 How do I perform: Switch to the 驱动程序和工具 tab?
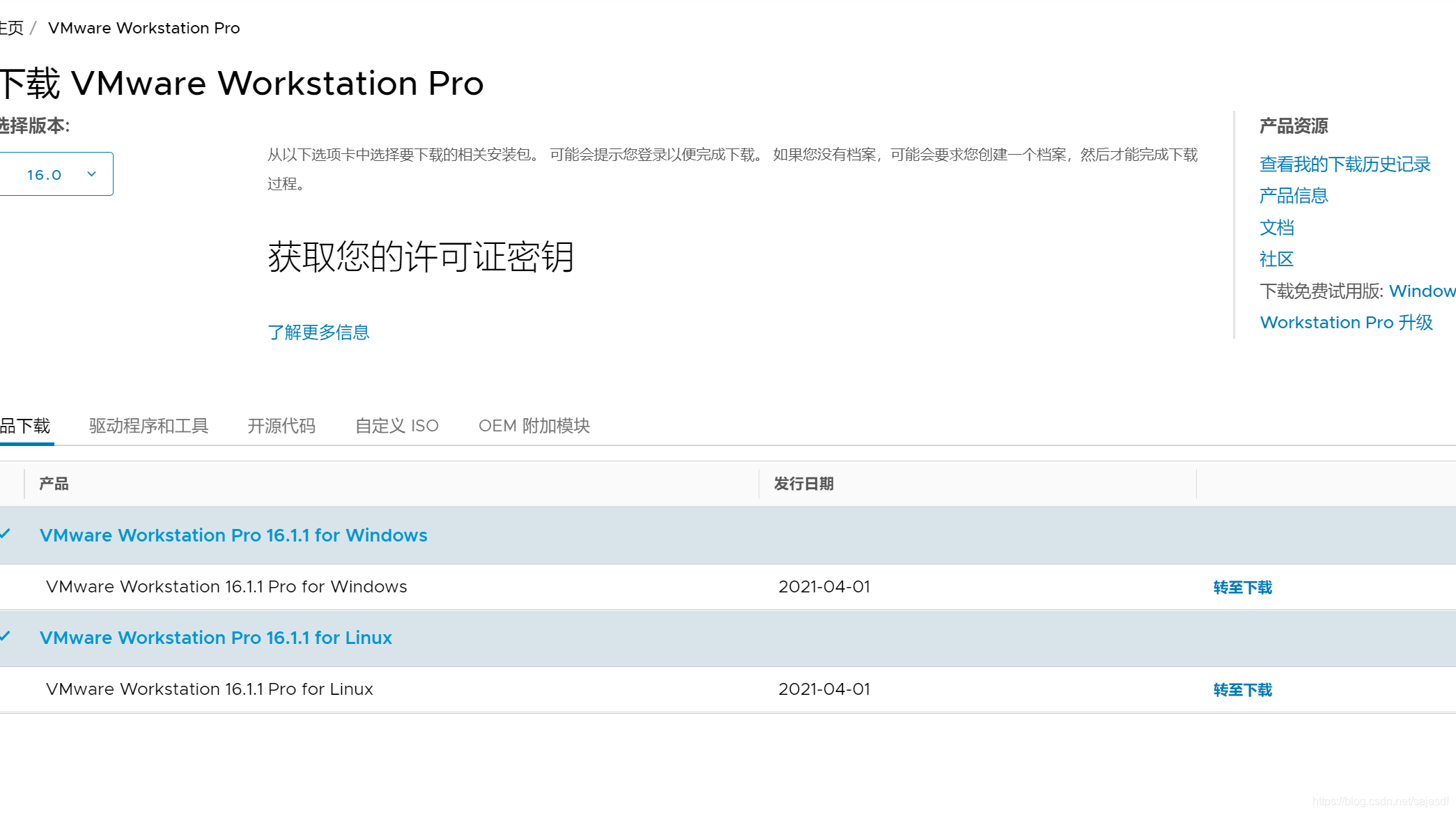coord(149,426)
